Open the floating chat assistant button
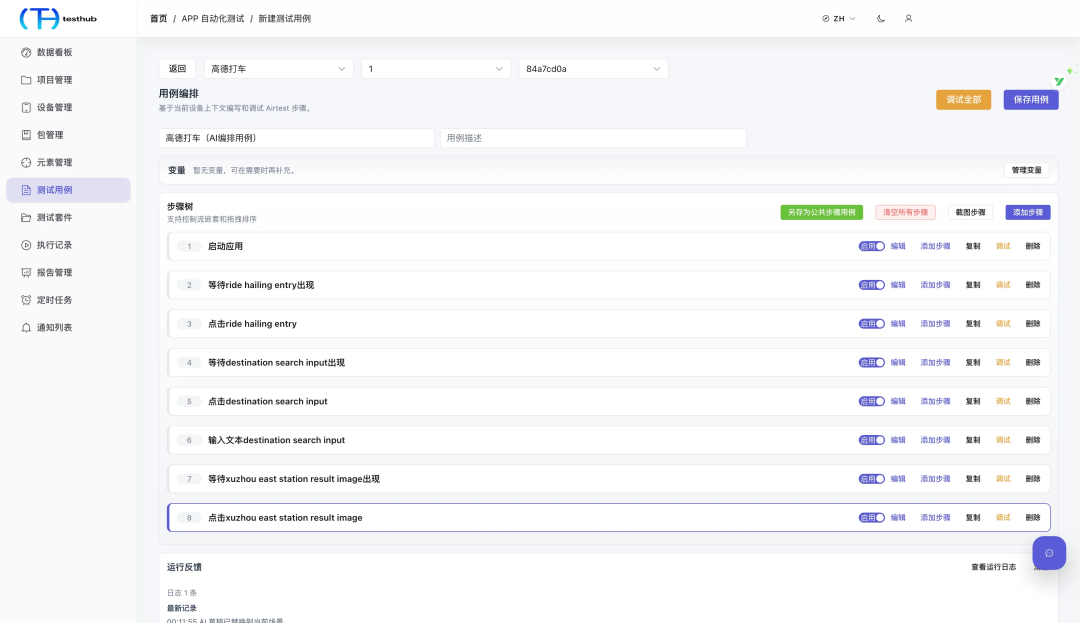The height and width of the screenshot is (623, 1080). (1048, 553)
